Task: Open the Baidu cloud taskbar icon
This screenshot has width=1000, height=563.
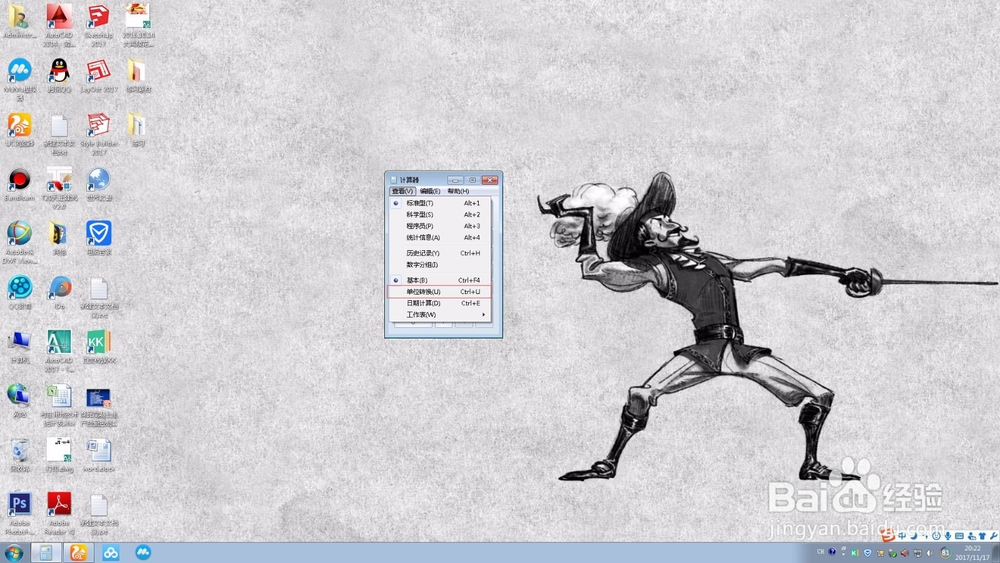Action: [x=111, y=553]
